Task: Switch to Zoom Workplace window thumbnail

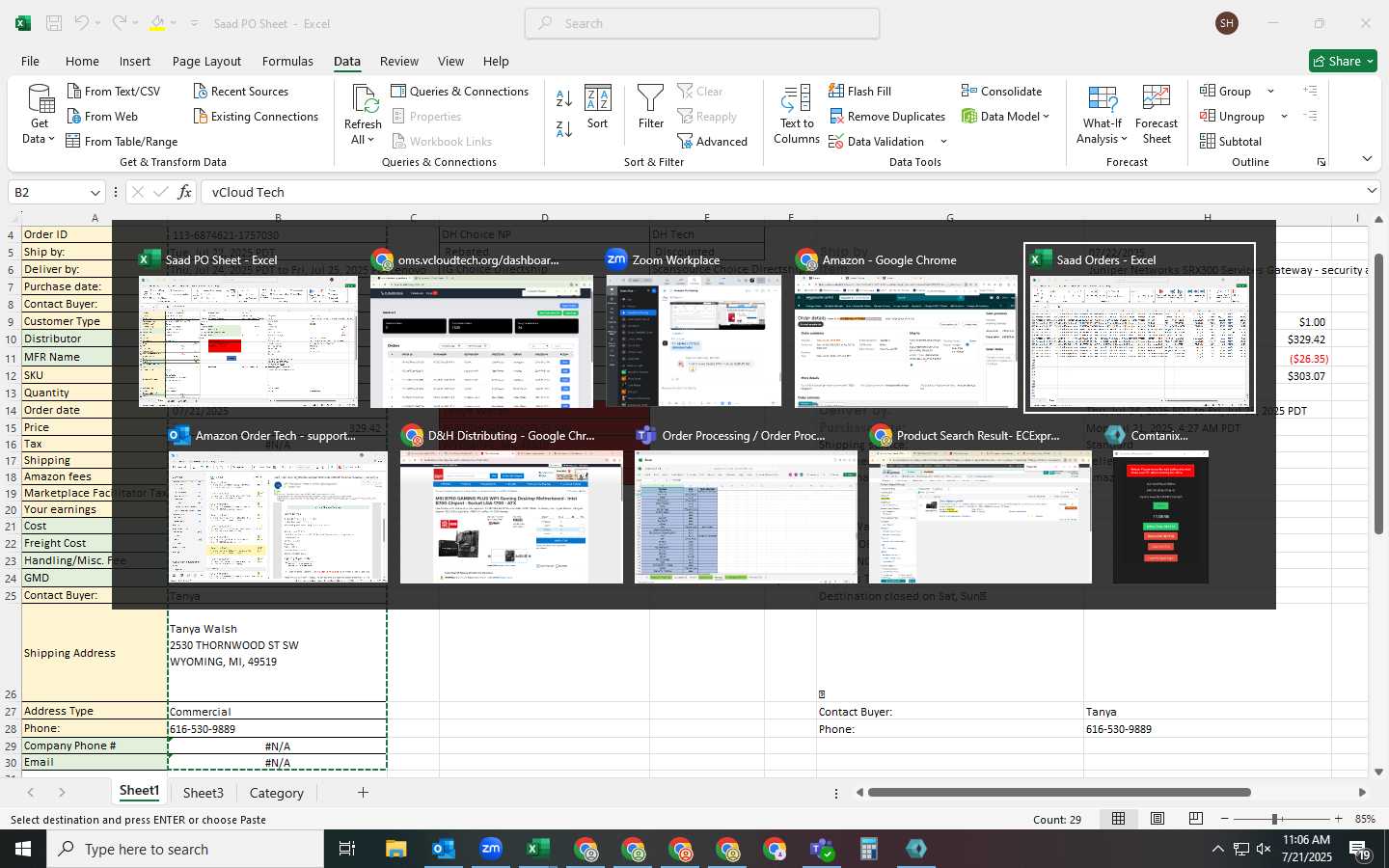Action: [694, 328]
